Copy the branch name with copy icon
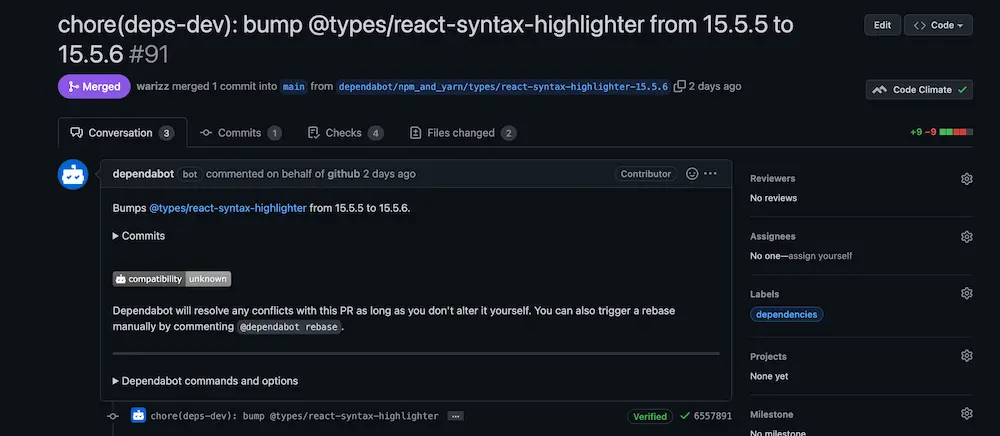 (x=680, y=86)
